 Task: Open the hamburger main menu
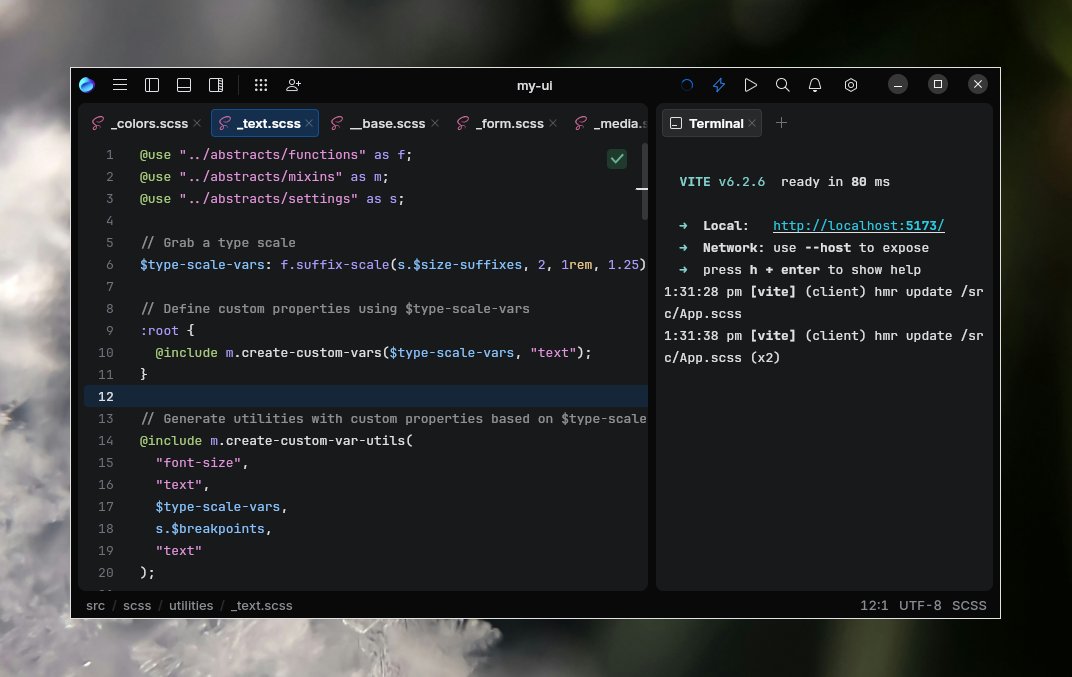click(120, 85)
